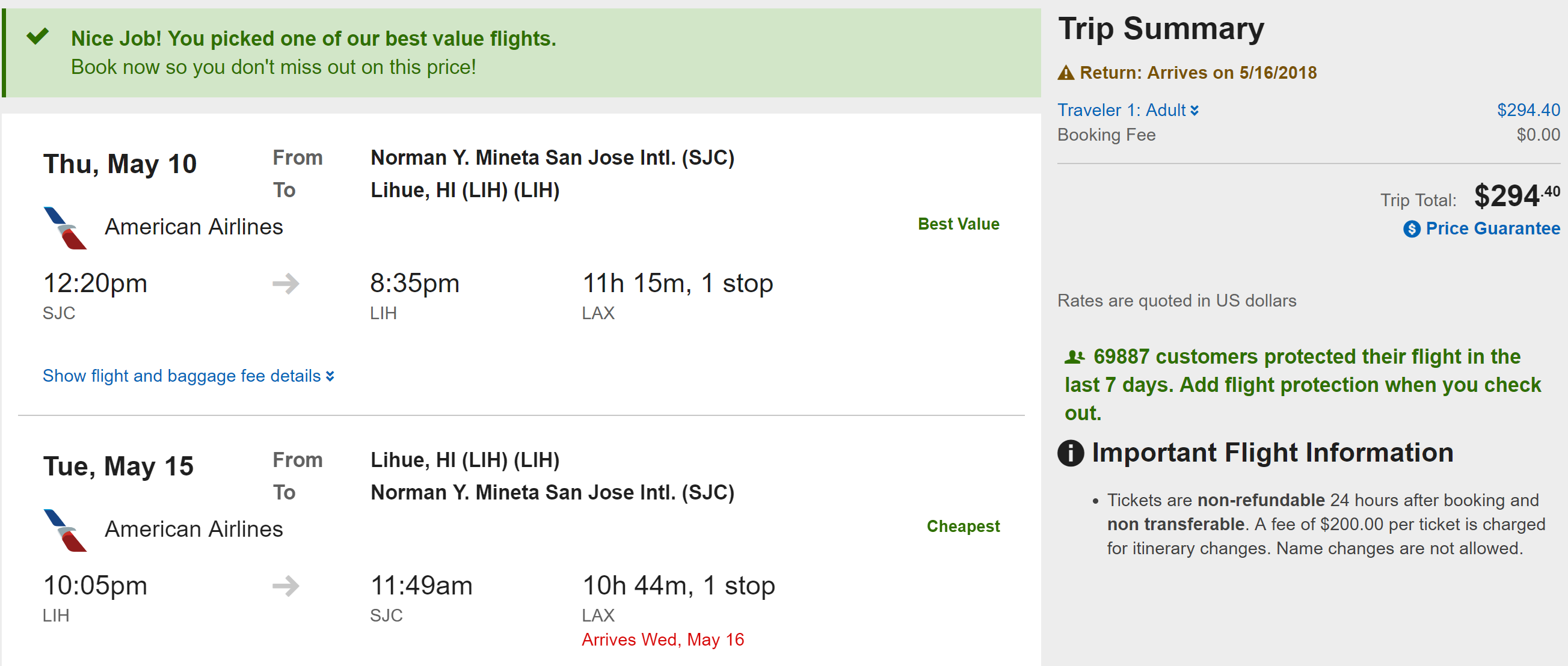Expand Show flight and baggage fee details

[188, 376]
